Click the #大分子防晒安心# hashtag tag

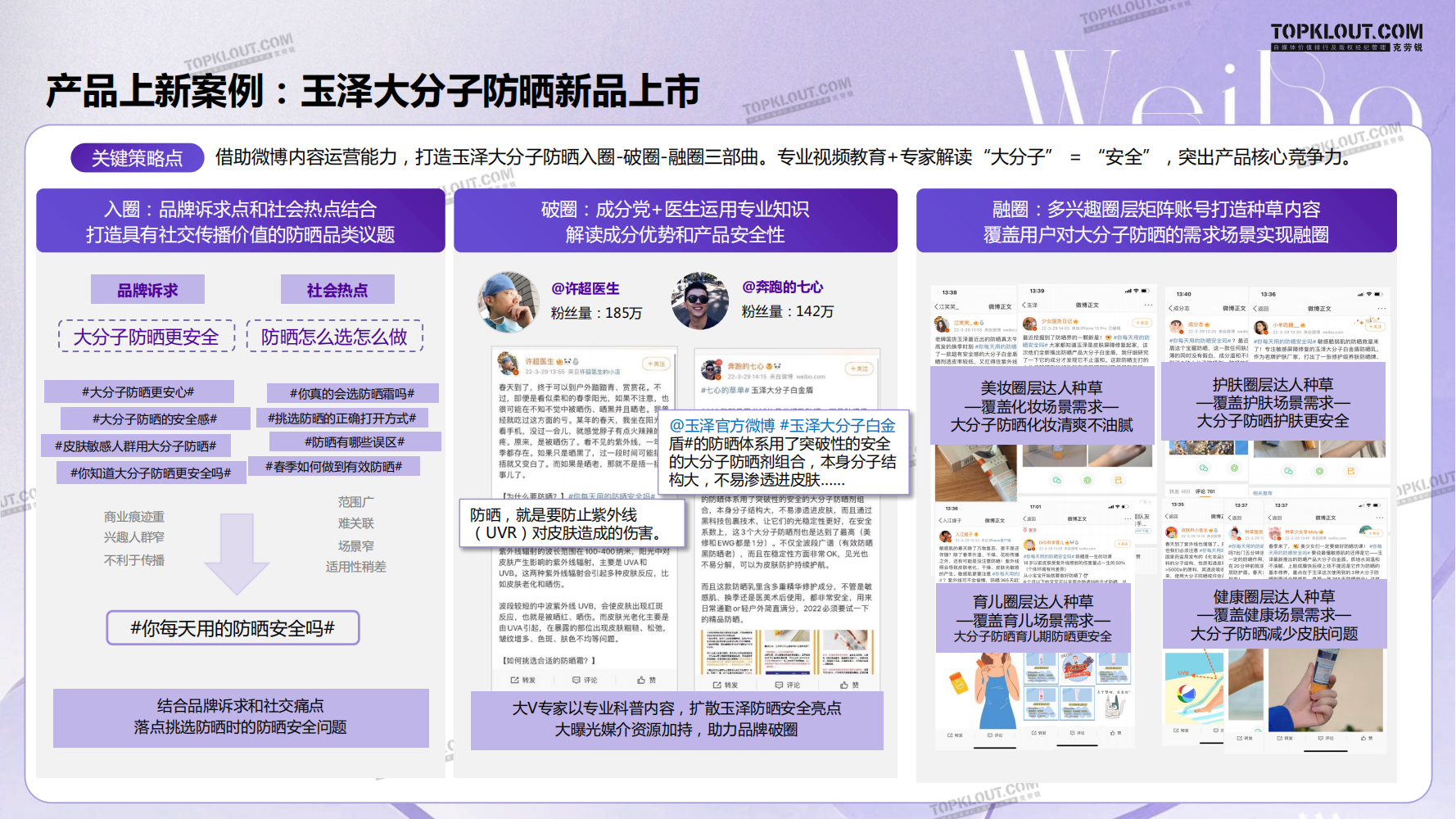[x=138, y=391]
